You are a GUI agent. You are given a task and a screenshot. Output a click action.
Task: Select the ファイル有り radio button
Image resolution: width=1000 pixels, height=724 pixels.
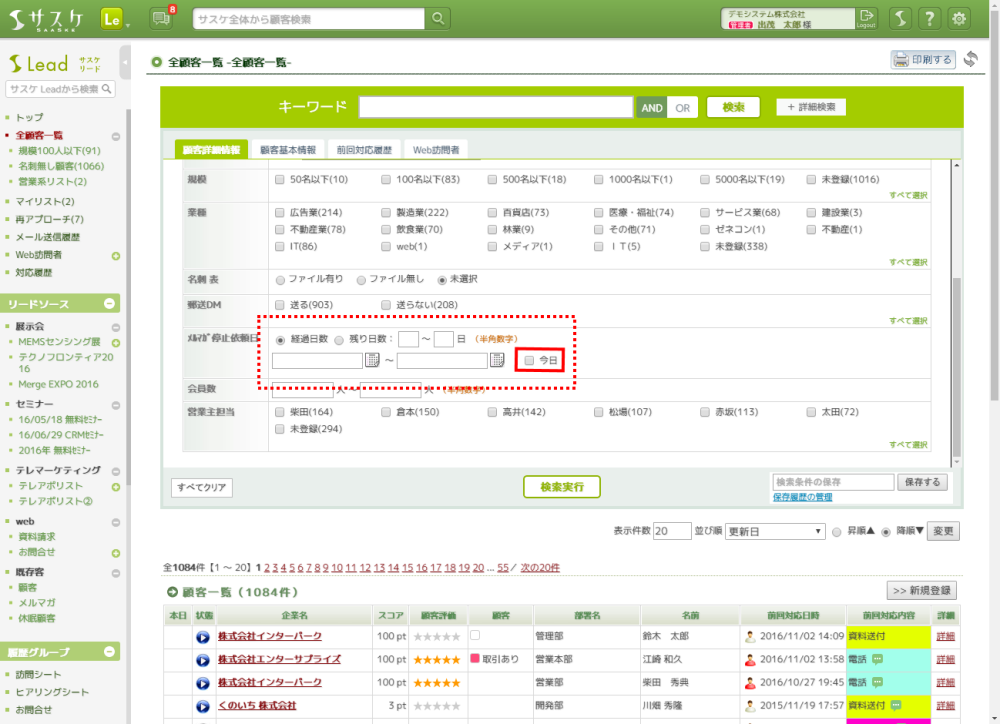pos(279,279)
